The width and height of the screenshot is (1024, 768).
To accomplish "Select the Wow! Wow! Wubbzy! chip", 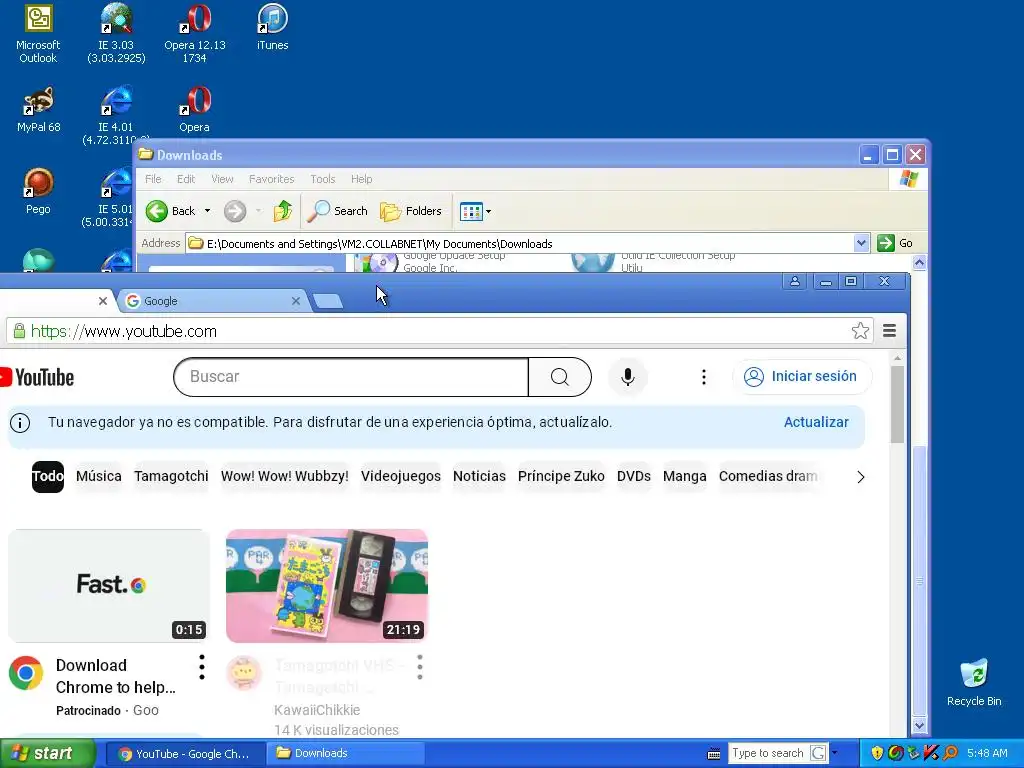I will 285,476.
